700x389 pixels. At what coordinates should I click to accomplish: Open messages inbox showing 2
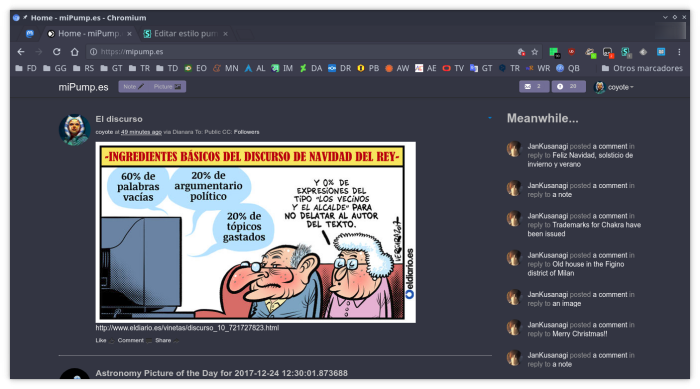[534, 87]
